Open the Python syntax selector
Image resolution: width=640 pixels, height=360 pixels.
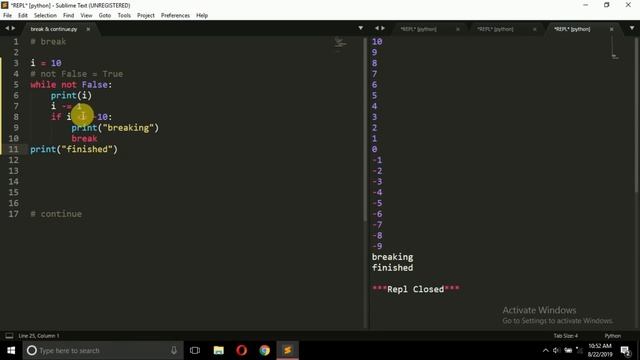(x=612, y=336)
